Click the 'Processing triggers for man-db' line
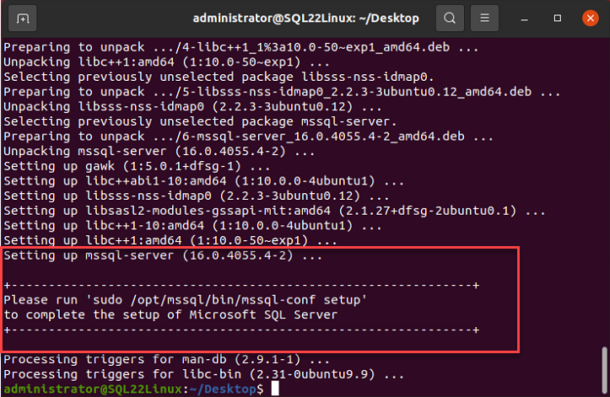This screenshot has height=397, width=610. (167, 359)
